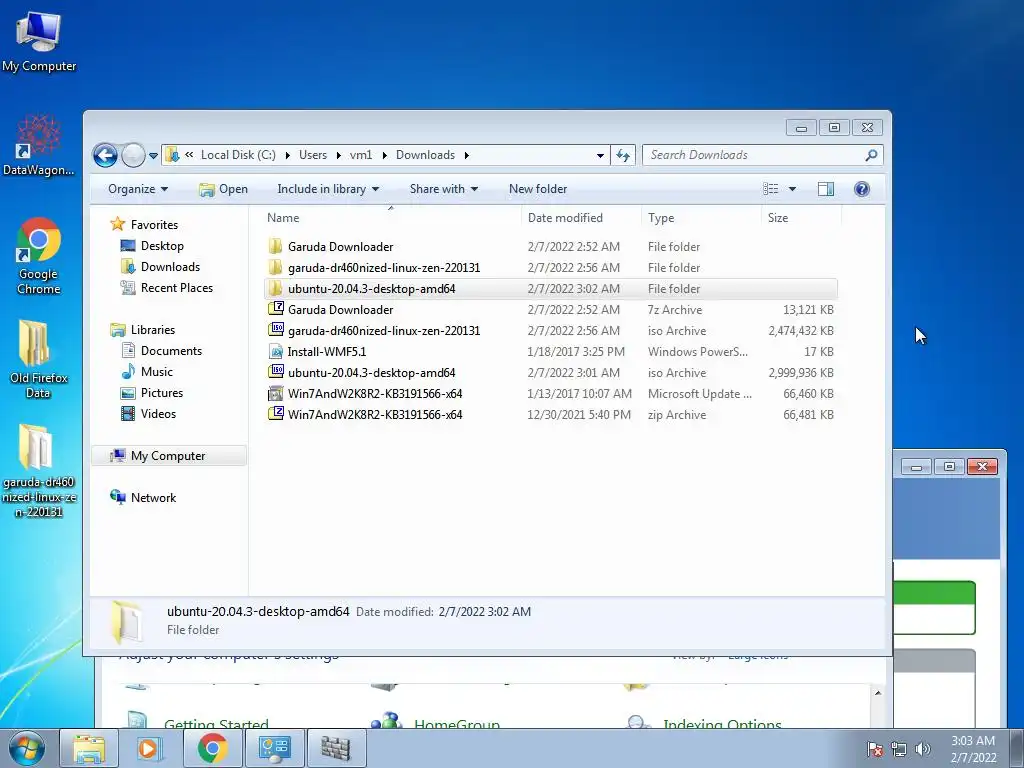
Task: Expand the address bar history dropdown
Action: click(x=600, y=155)
